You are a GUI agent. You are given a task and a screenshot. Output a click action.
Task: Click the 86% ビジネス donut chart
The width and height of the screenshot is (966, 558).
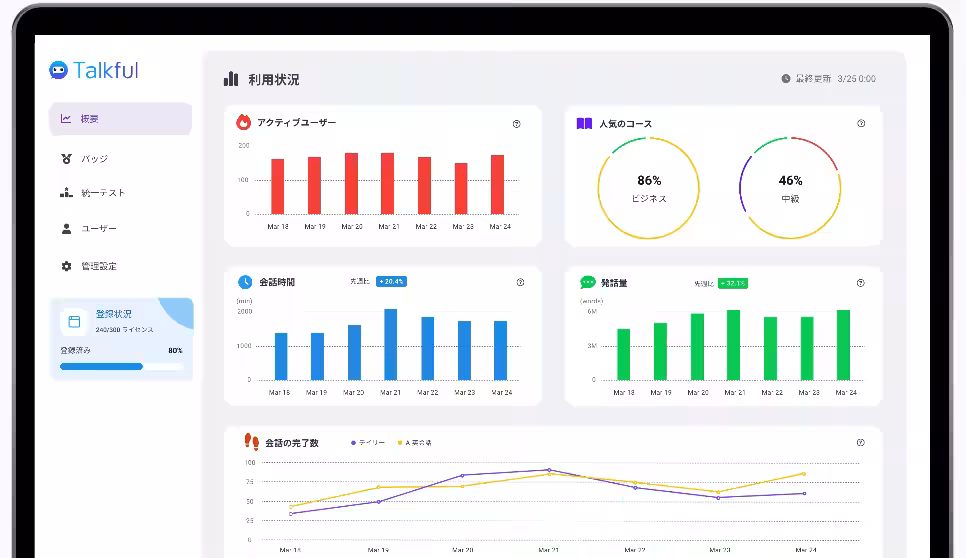649,188
